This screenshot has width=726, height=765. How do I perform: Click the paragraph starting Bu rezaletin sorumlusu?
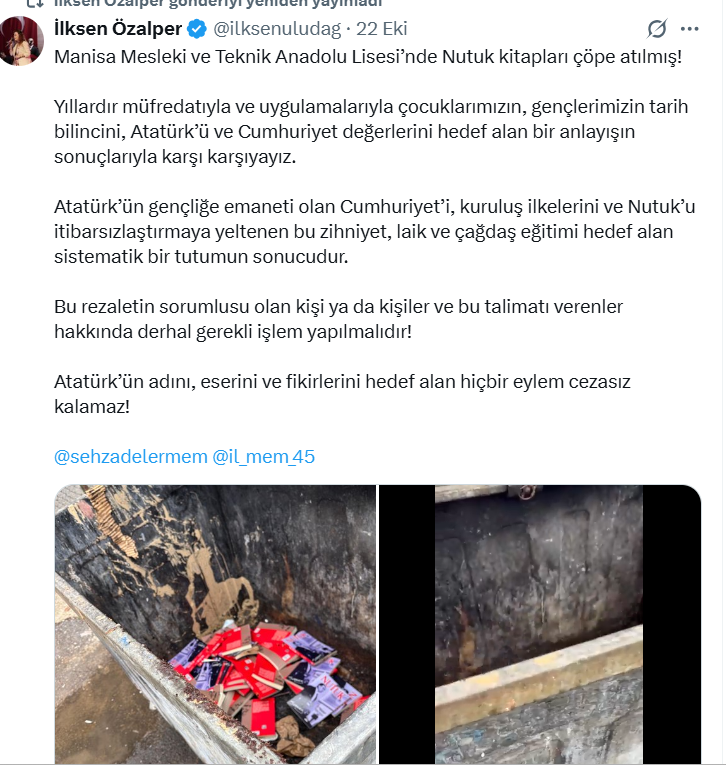point(339,319)
